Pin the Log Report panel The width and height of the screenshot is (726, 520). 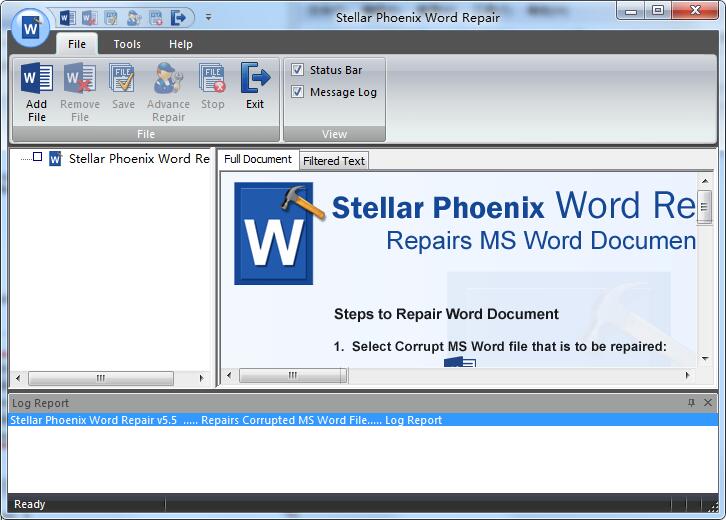(x=691, y=402)
